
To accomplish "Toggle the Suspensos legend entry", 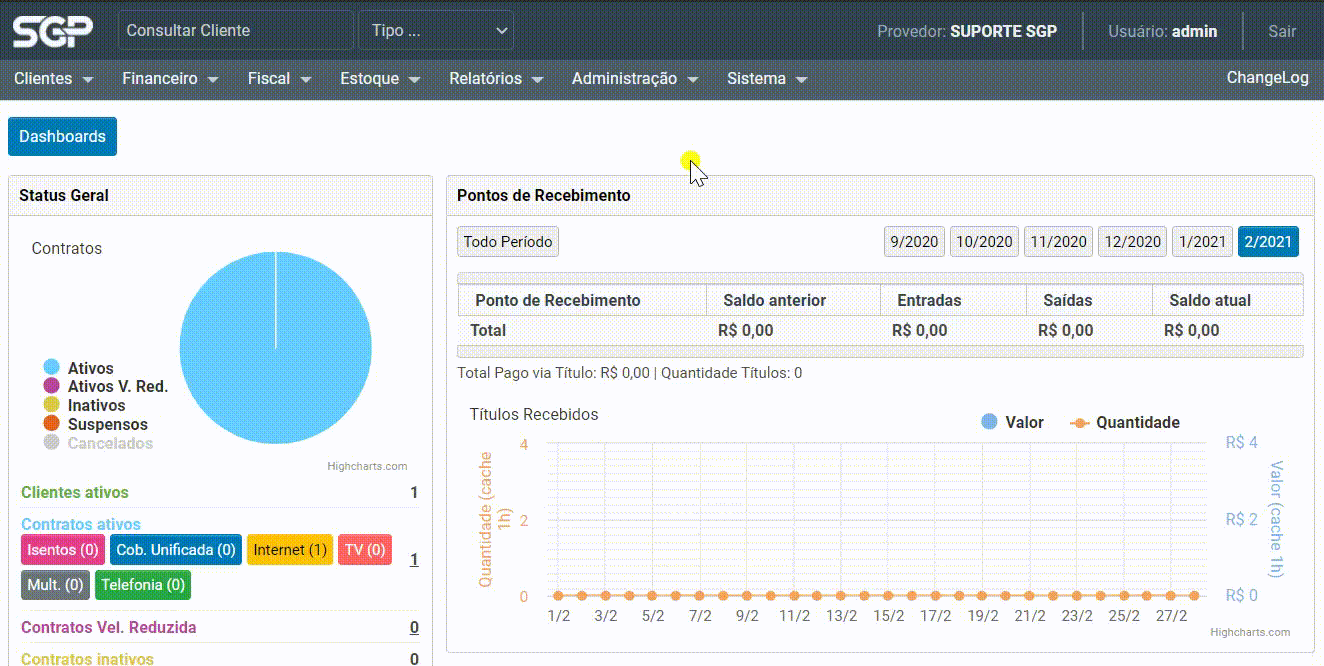I will (x=95, y=425).
